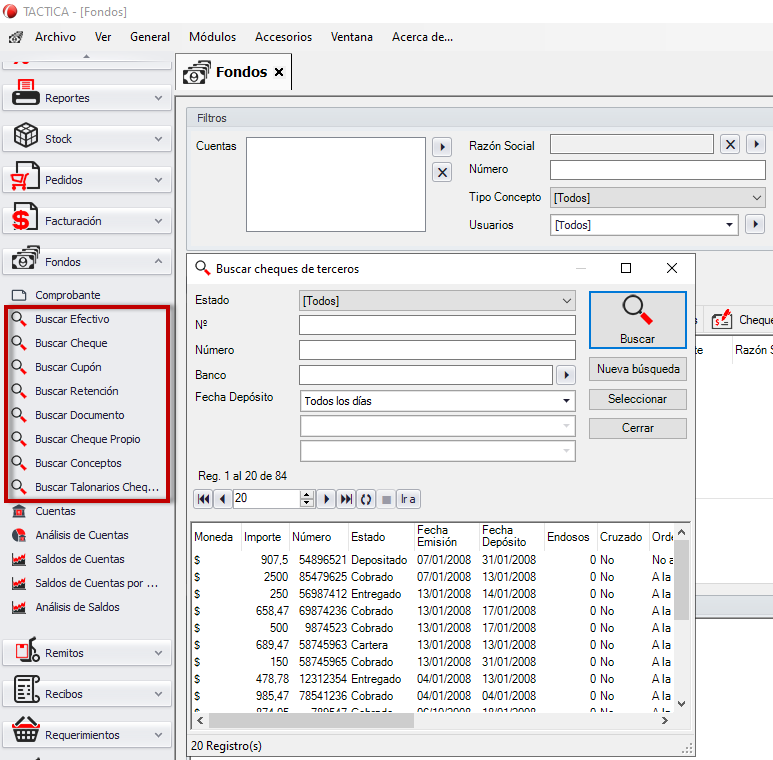Click the Número field in search dialog
This screenshot has height=760, width=773.
pos(437,350)
